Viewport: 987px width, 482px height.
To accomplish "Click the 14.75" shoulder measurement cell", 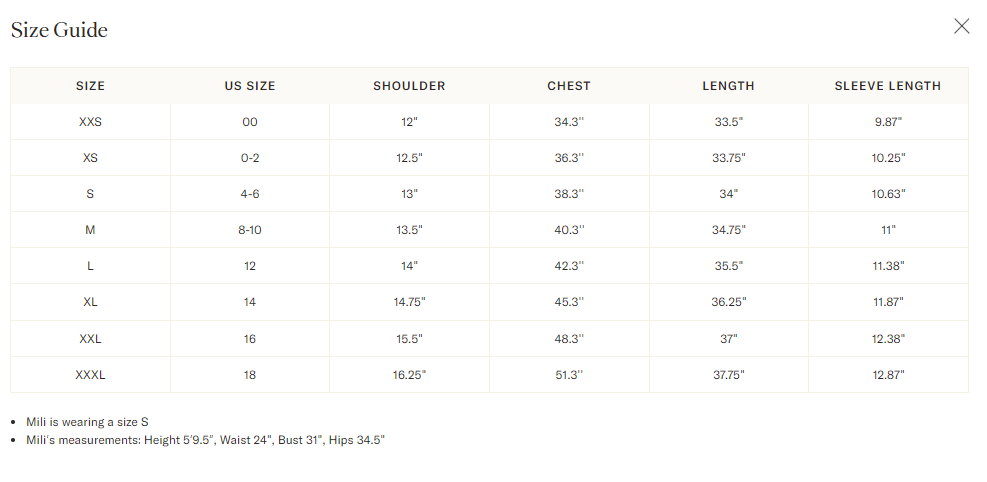I will click(x=409, y=302).
